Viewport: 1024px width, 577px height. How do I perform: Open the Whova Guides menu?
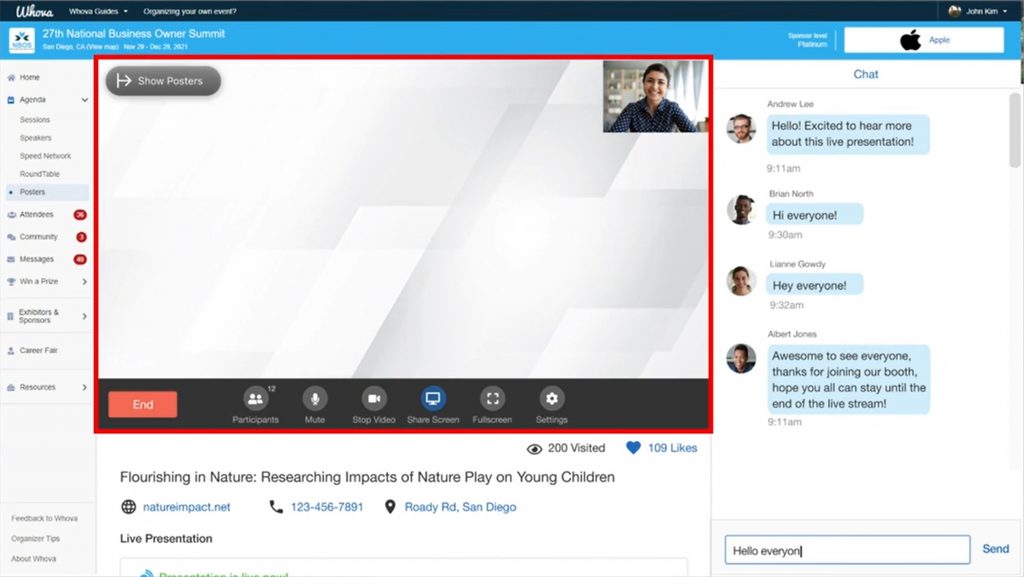pos(96,9)
